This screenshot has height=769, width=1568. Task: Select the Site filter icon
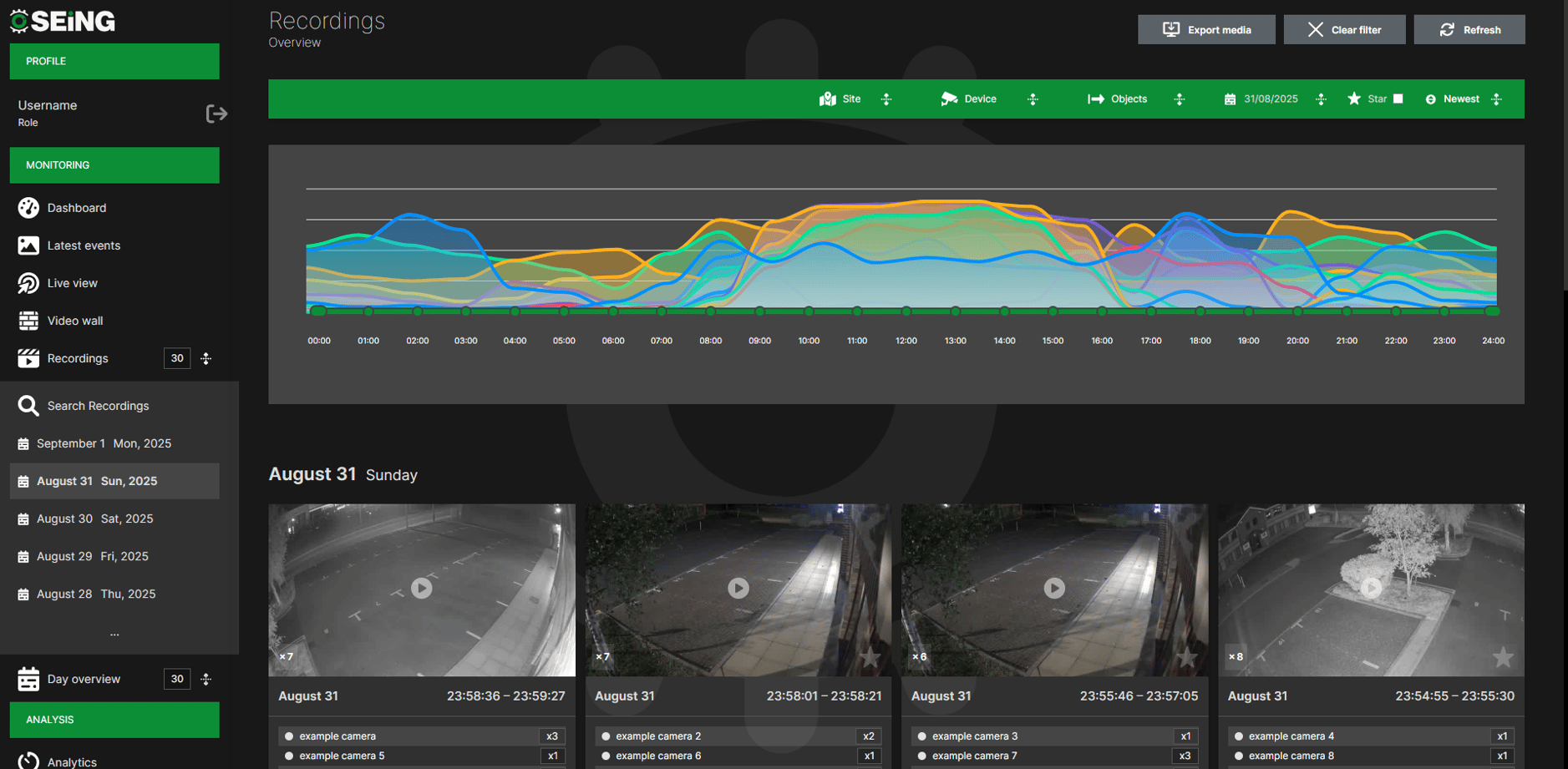point(828,99)
